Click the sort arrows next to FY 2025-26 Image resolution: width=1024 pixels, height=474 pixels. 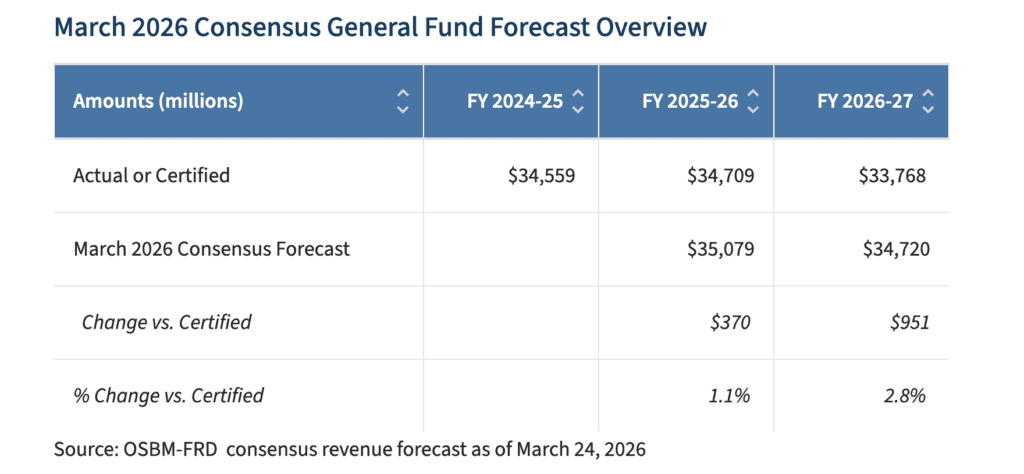pyautogui.click(x=753, y=101)
